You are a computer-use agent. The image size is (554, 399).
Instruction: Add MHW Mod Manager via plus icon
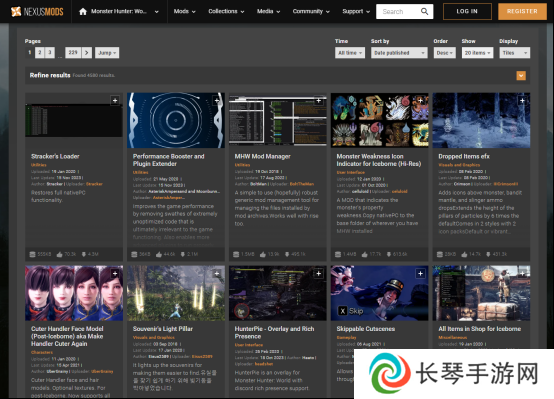318,101
